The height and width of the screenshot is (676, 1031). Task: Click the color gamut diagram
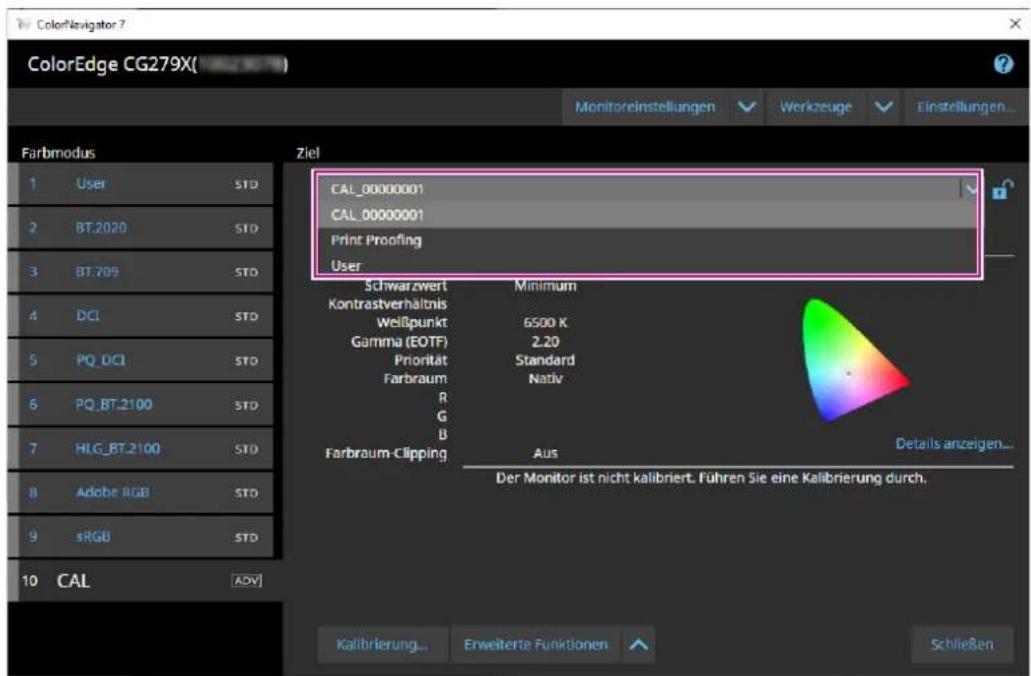tap(854, 360)
